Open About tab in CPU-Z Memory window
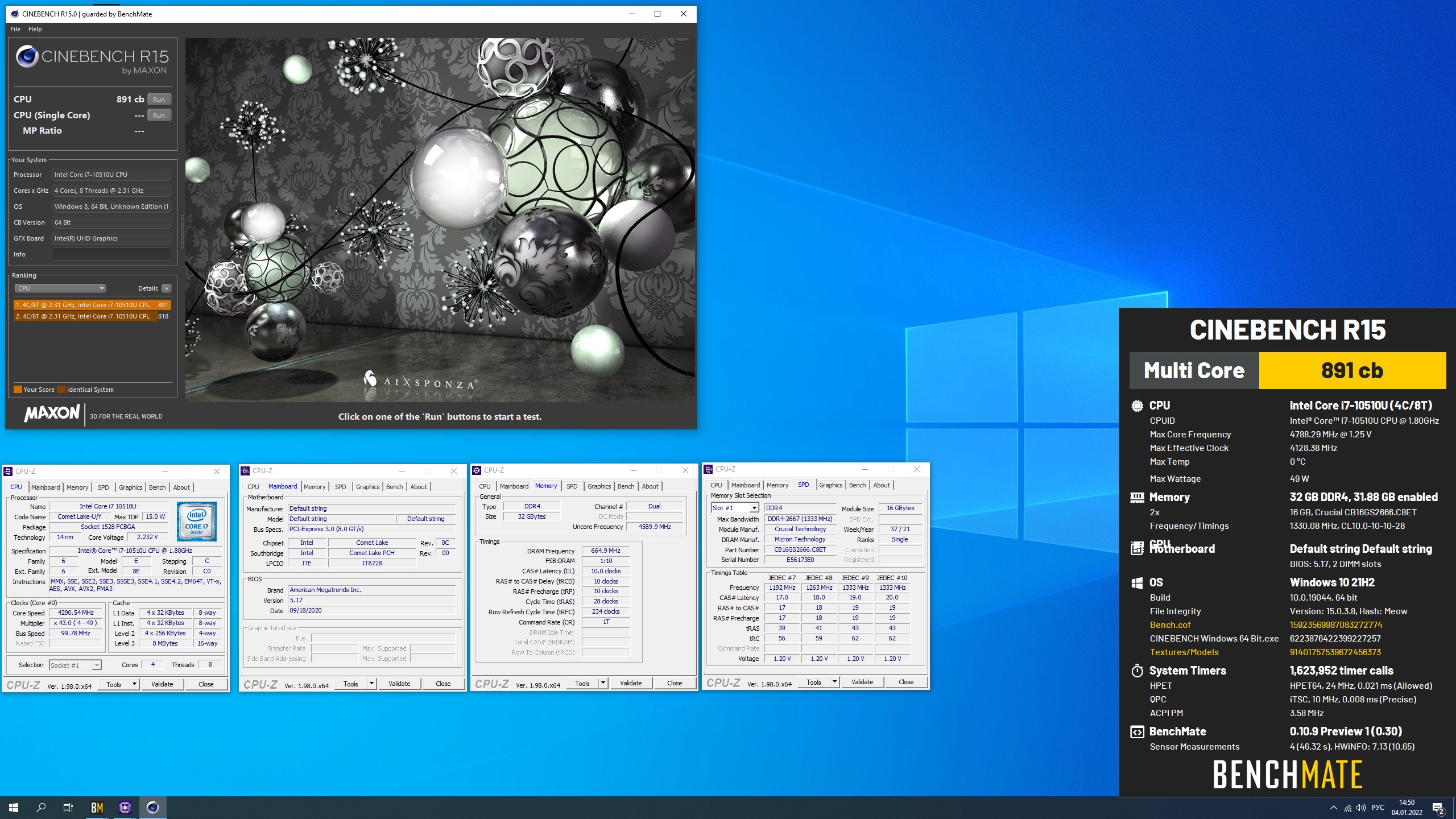 click(x=650, y=486)
